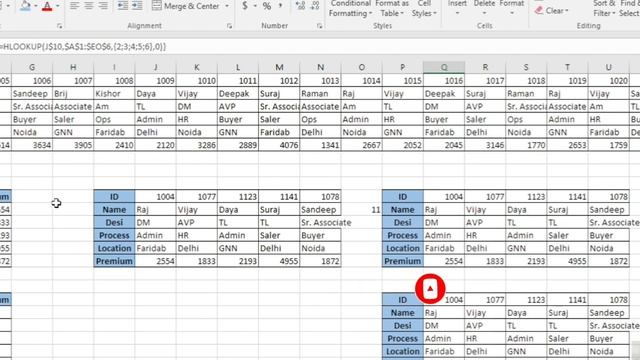The width and height of the screenshot is (640, 360).
Task: Select column M header
Action: coord(279,67)
